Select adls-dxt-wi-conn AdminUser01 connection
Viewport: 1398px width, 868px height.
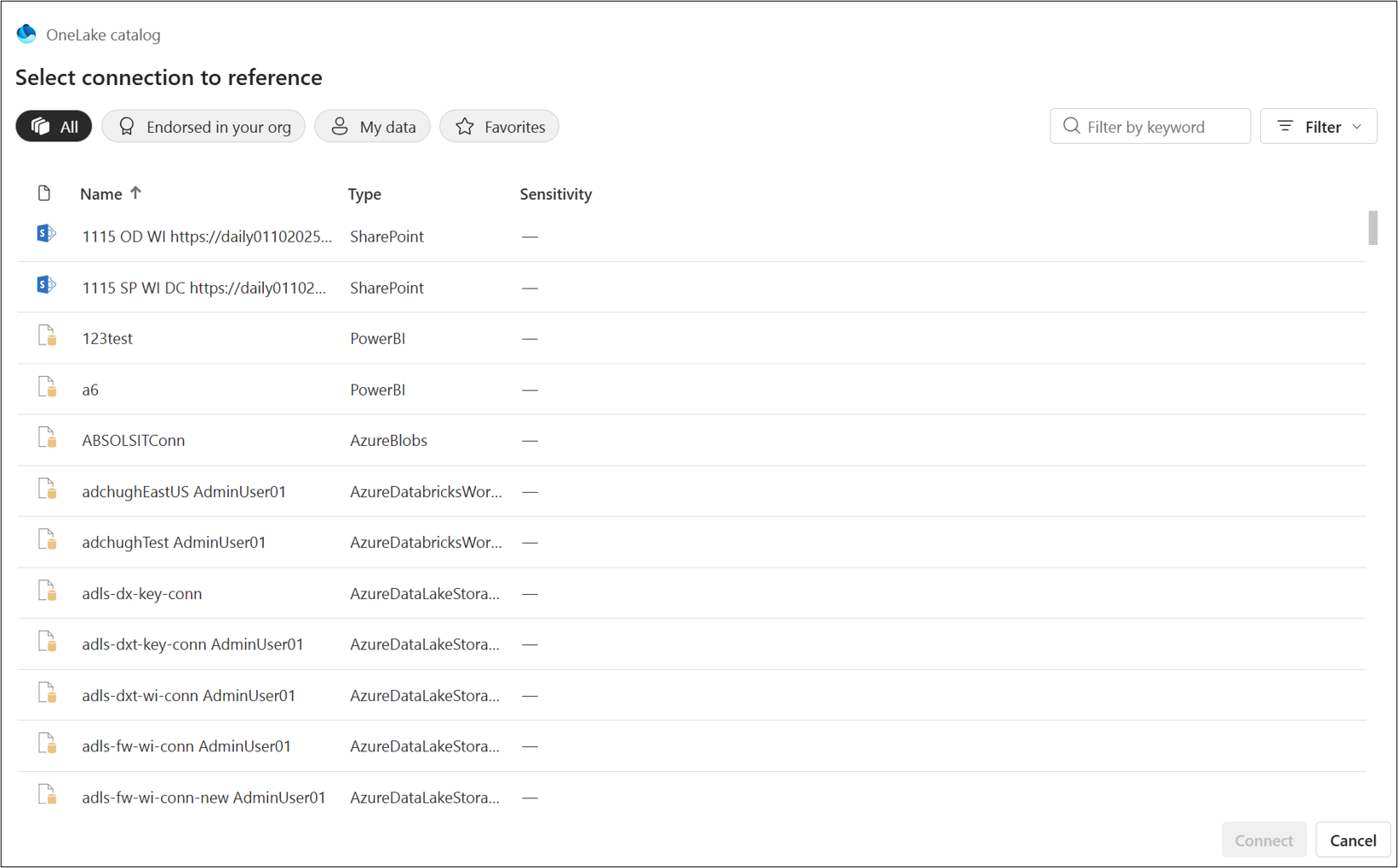[x=189, y=696]
